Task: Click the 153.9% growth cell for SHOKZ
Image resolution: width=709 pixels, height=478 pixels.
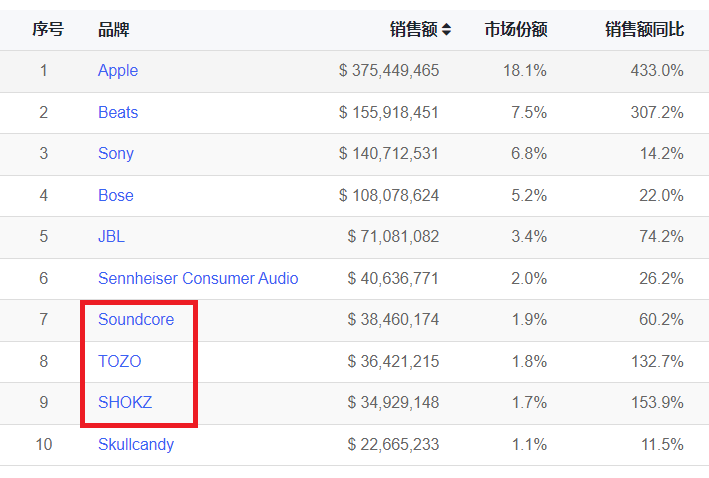Action: pos(661,403)
